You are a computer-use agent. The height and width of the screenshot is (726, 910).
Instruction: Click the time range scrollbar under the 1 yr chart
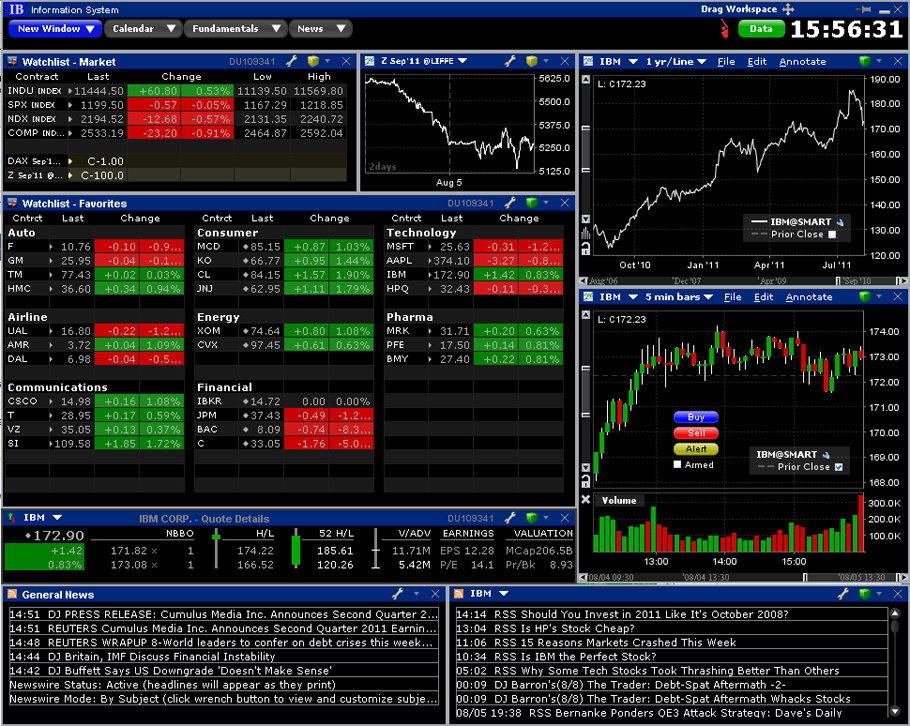click(743, 281)
